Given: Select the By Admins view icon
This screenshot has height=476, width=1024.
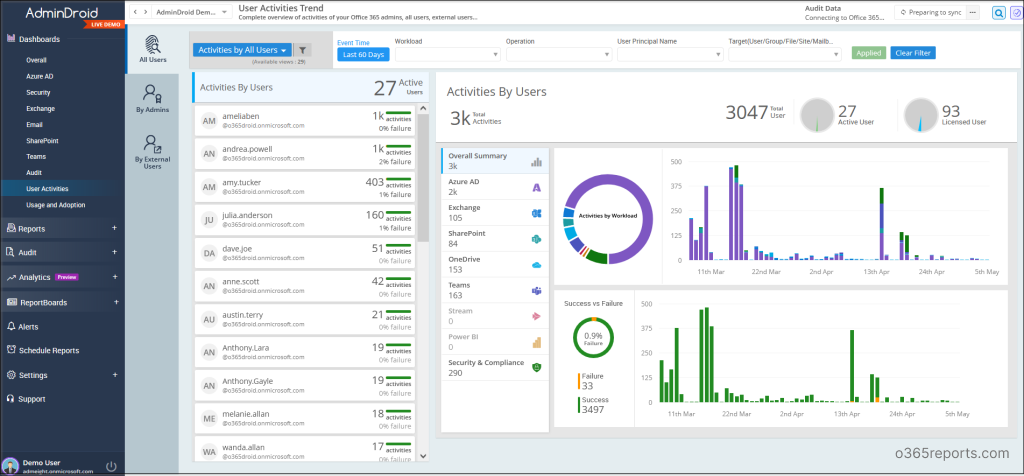Looking at the screenshot, I should pyautogui.click(x=152, y=93).
